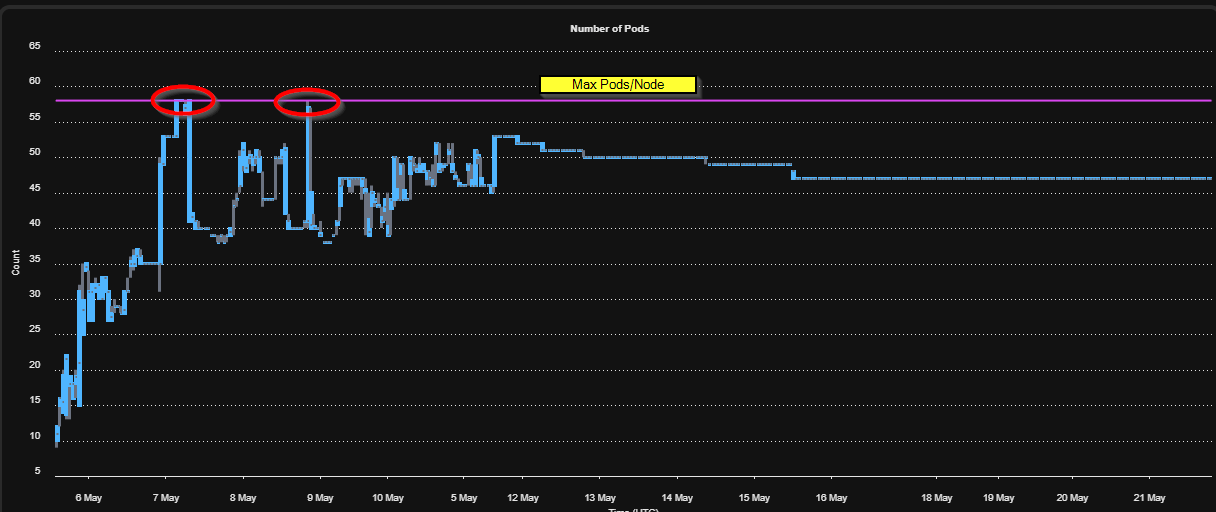The image size is (1216, 512).
Task: Click the "6 May" date label
Action: click(x=87, y=497)
